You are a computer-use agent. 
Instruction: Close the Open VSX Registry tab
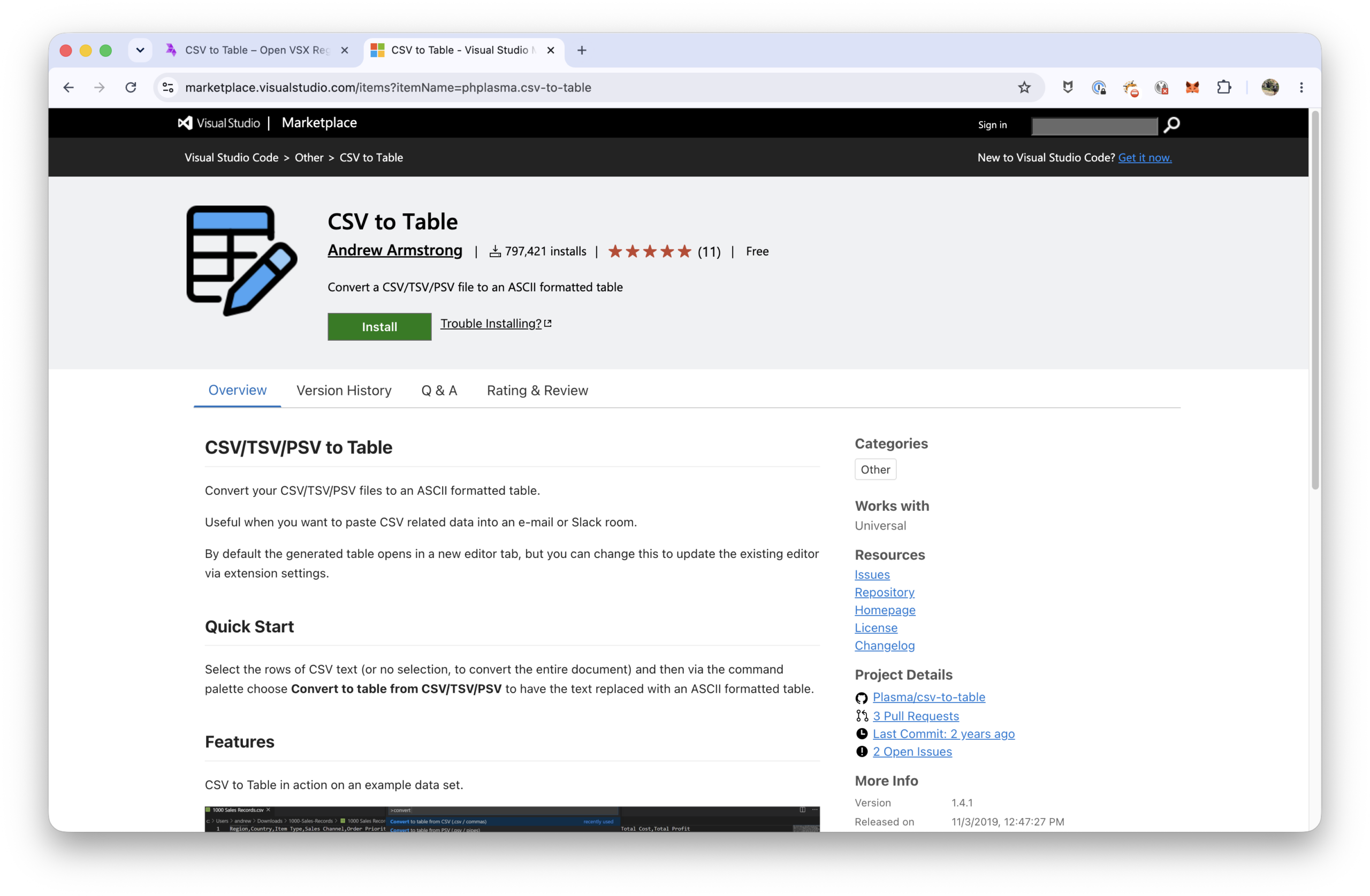pyautogui.click(x=344, y=50)
